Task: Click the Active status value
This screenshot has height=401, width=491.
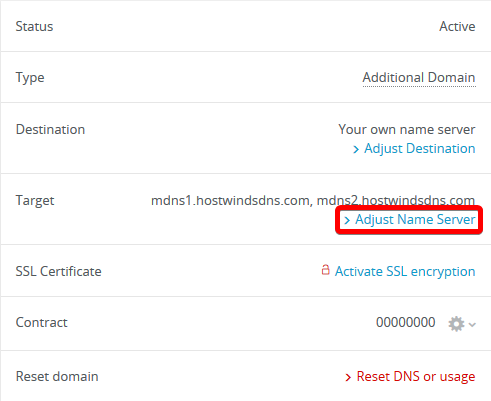Action: click(x=457, y=26)
